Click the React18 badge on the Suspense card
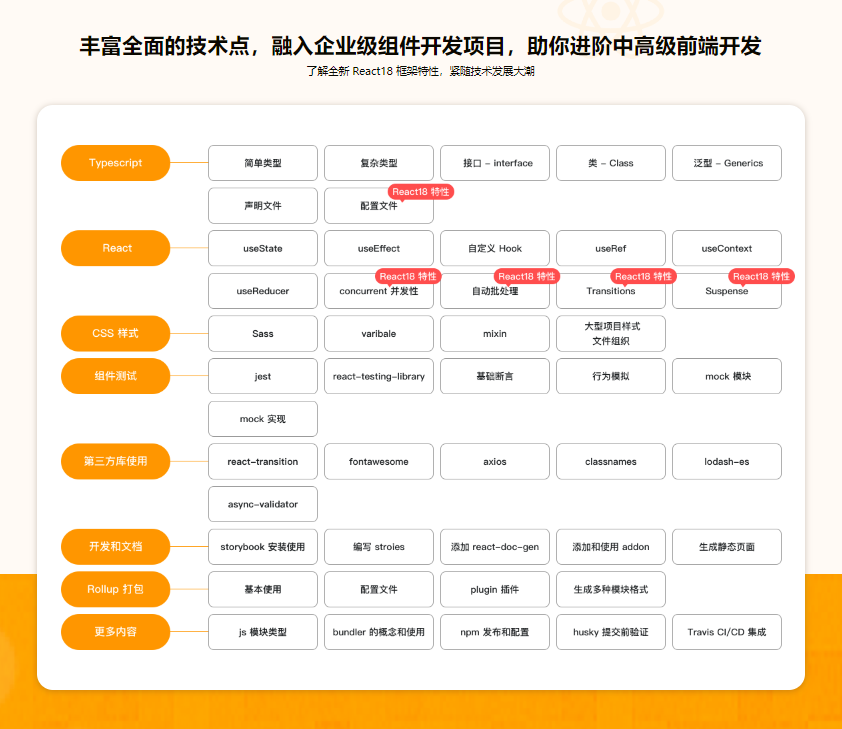Image resolution: width=842 pixels, height=729 pixels. click(760, 277)
